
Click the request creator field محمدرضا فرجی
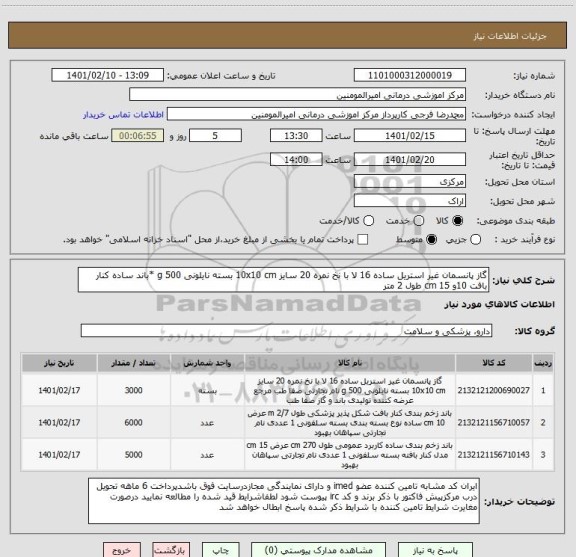click(316, 115)
